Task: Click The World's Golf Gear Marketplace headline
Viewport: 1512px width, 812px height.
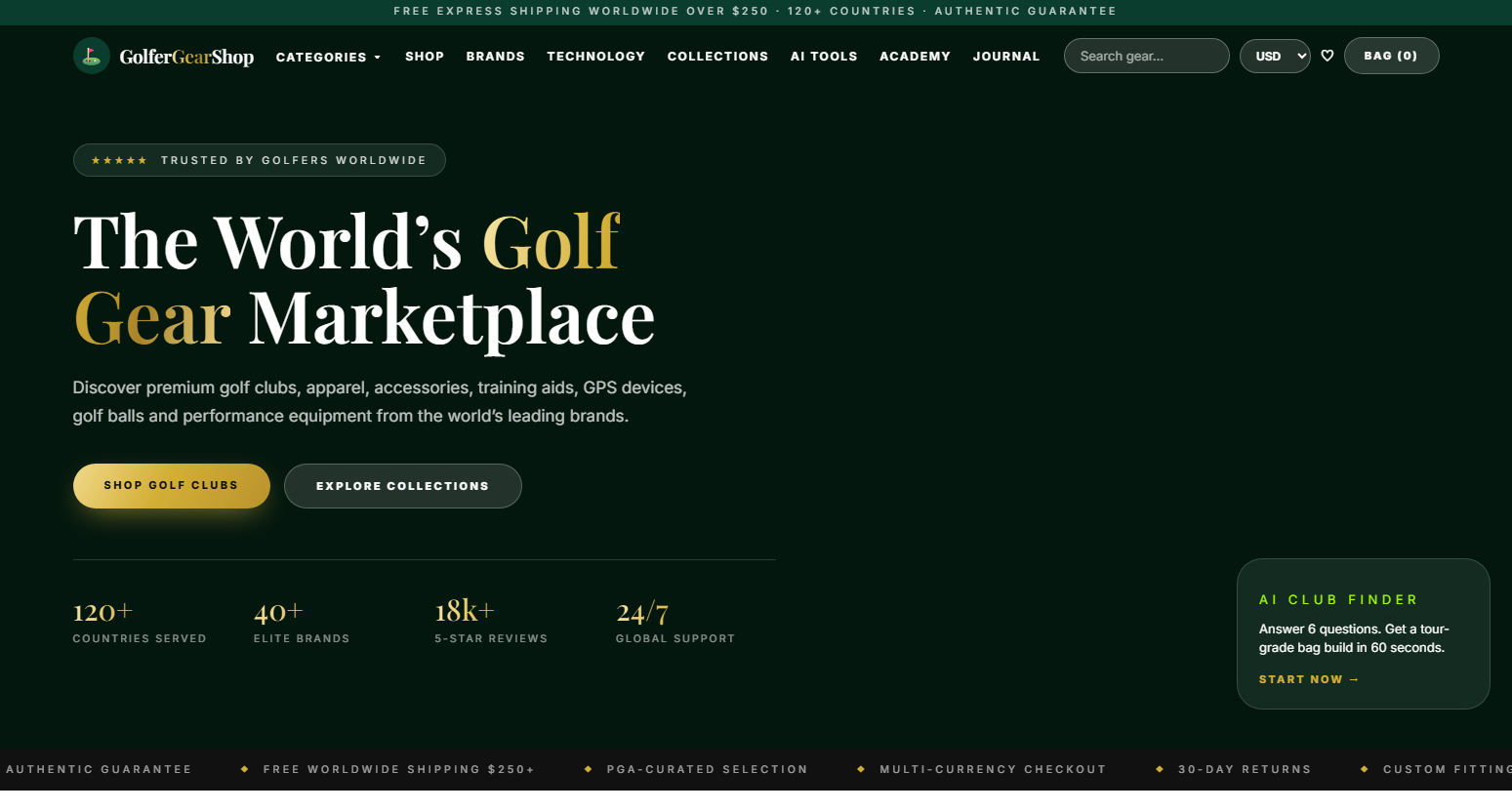Action: pos(364,280)
